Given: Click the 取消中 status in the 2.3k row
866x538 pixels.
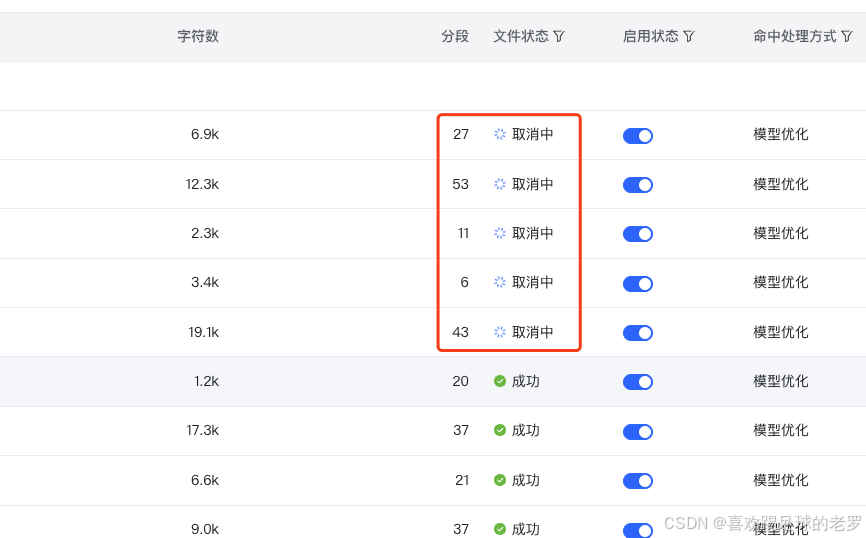Looking at the screenshot, I should [532, 233].
